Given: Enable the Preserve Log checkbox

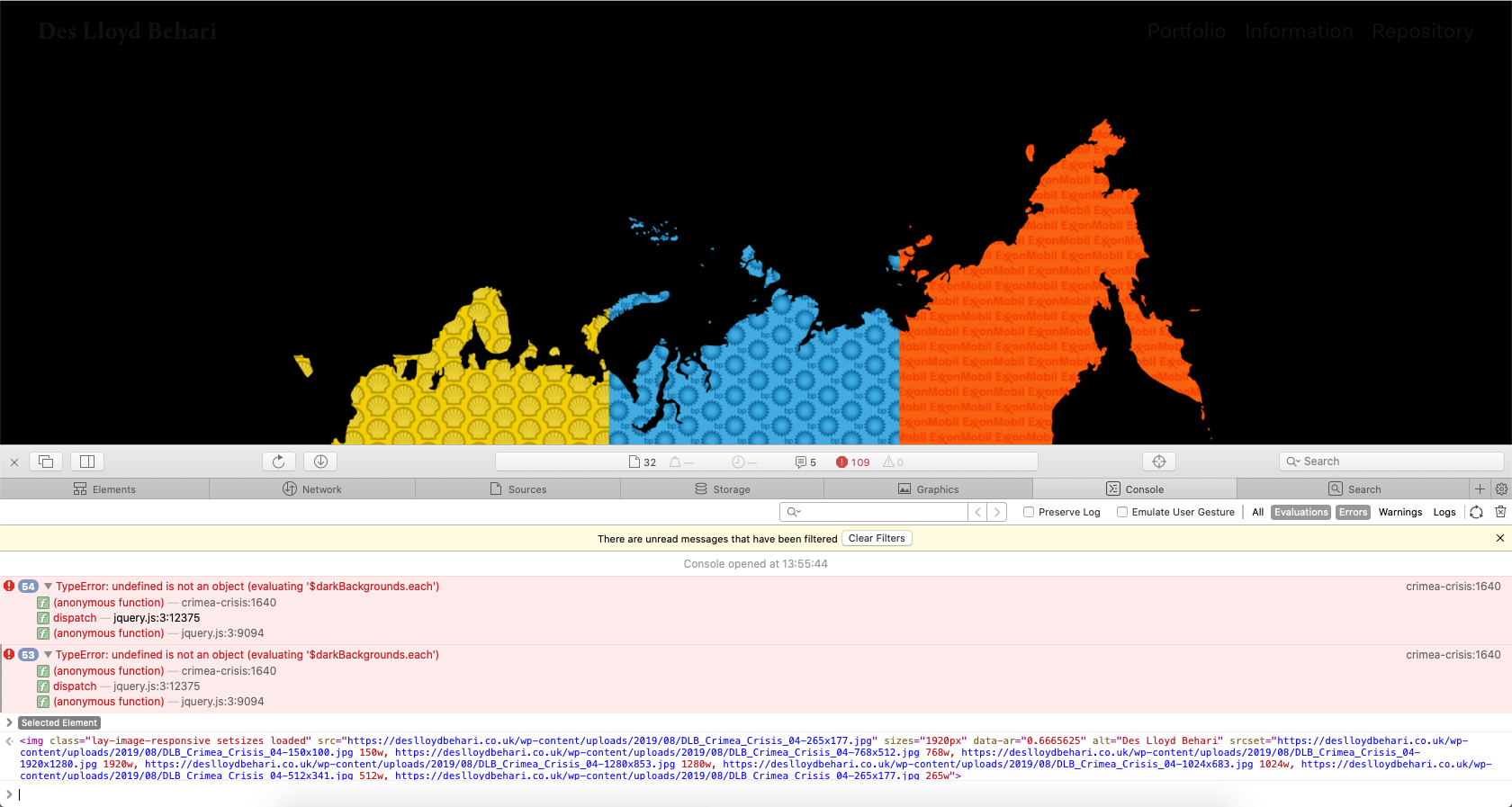Looking at the screenshot, I should point(1029,512).
